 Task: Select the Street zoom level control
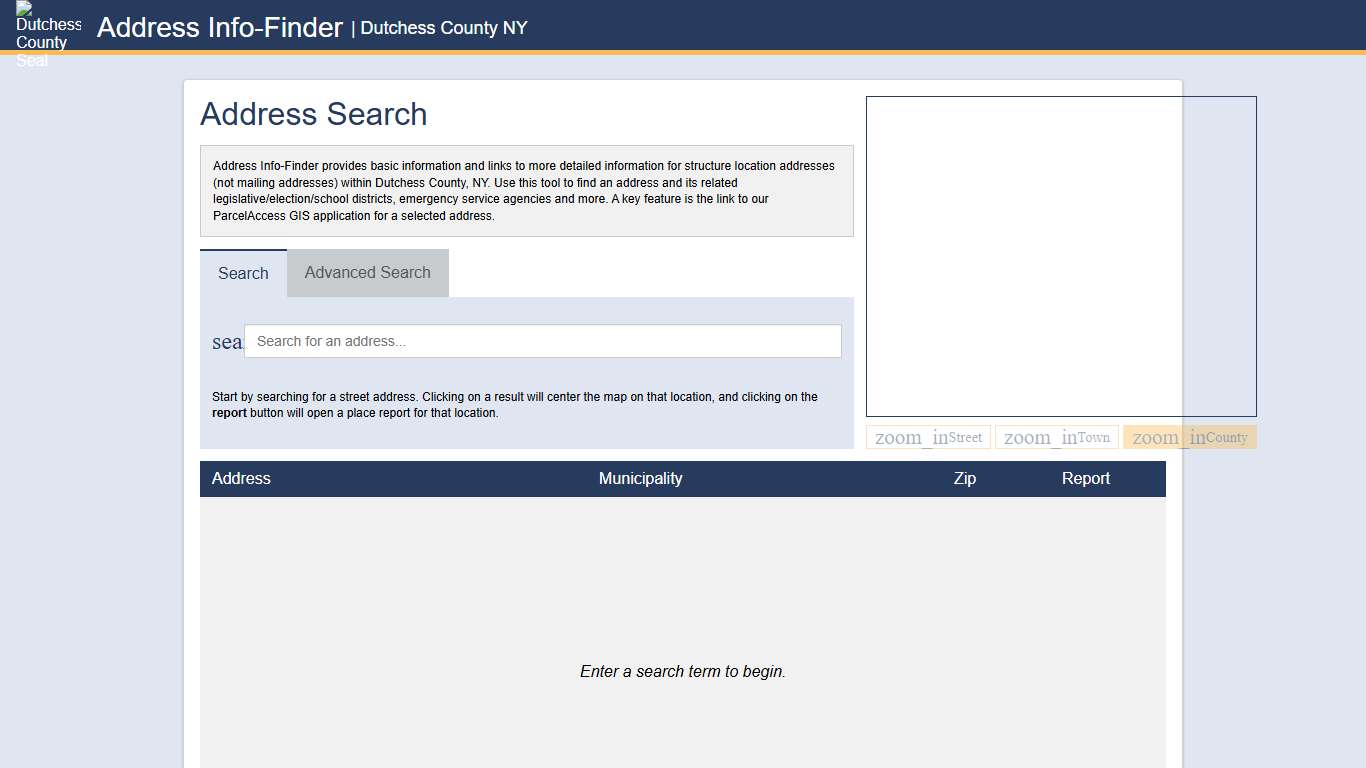click(x=927, y=436)
